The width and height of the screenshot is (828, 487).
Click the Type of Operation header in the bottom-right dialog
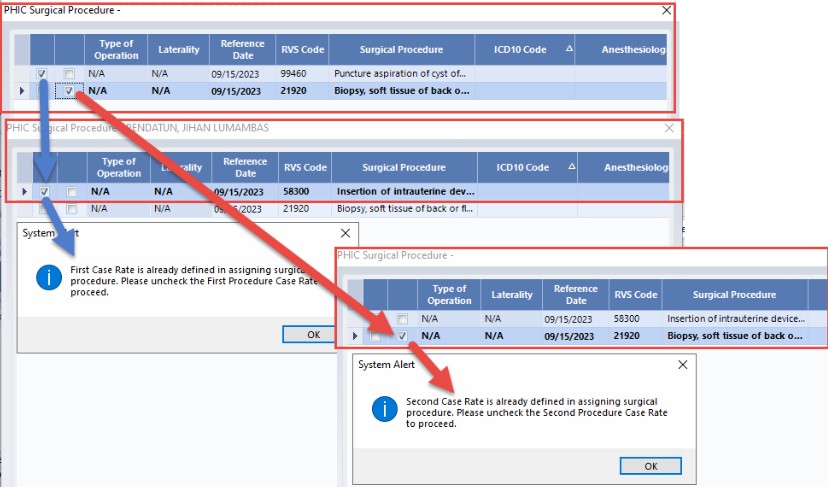point(449,295)
